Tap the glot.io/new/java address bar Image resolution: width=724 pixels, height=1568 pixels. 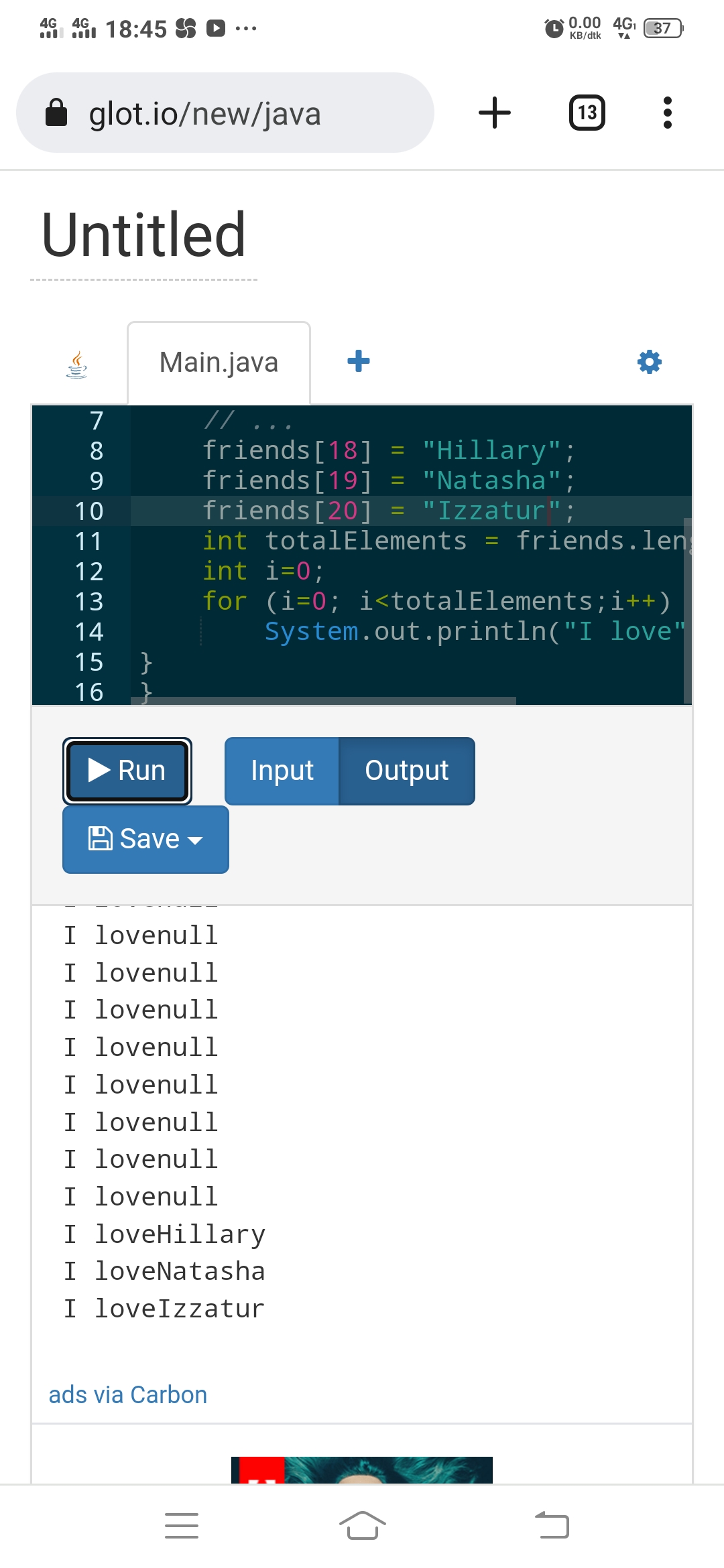[x=225, y=113]
